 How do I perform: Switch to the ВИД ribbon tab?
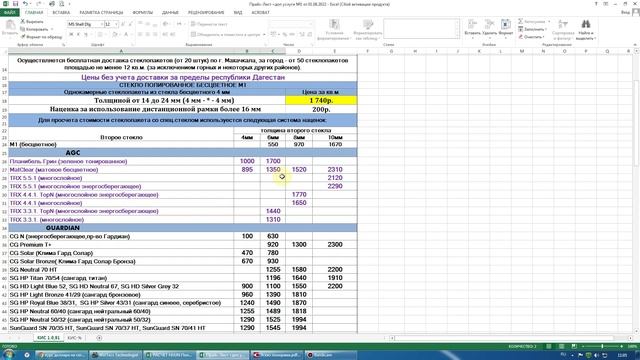click(238, 13)
